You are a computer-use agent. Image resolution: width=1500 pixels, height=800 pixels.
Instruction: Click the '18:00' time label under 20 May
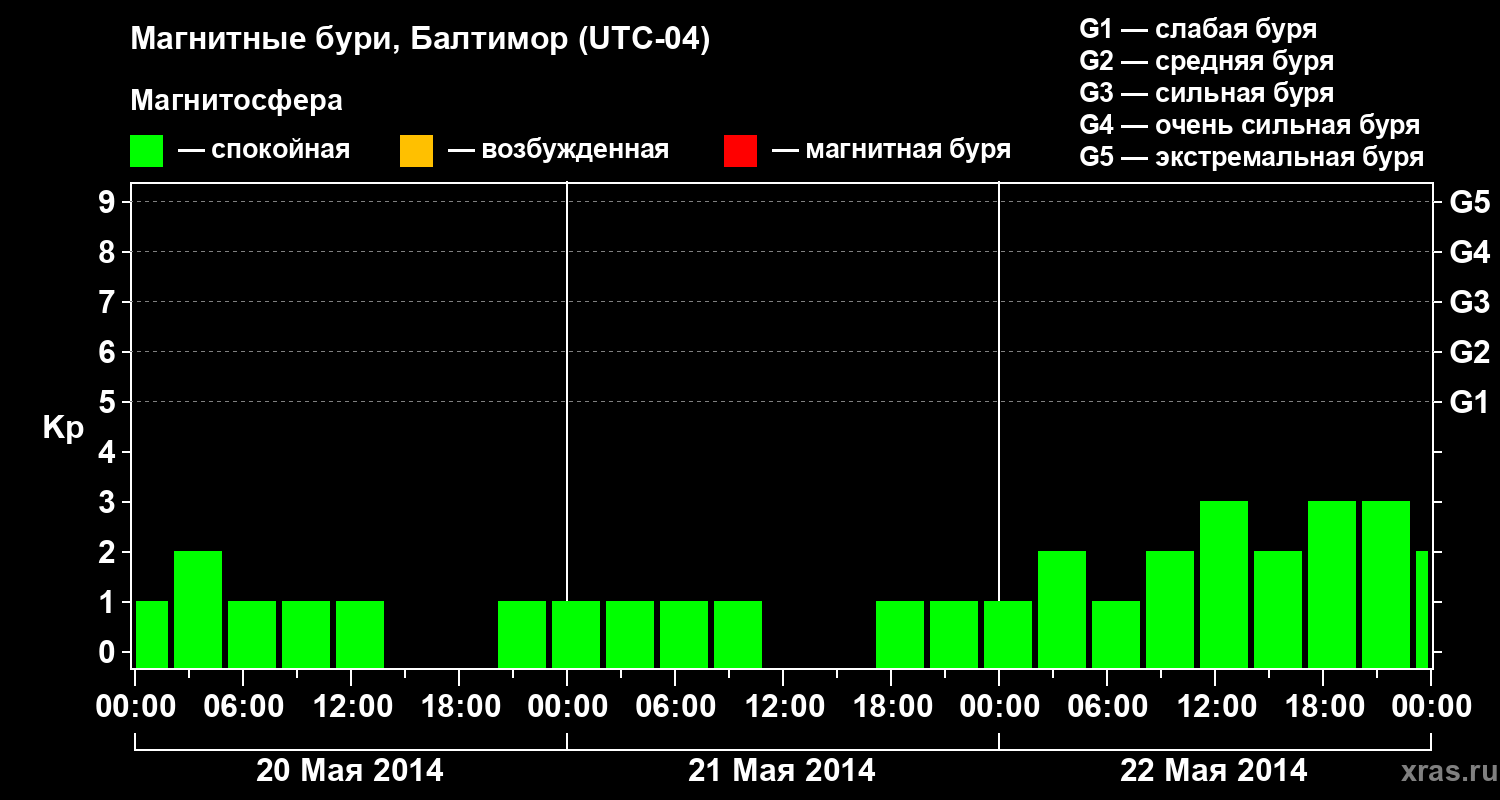coord(459,707)
